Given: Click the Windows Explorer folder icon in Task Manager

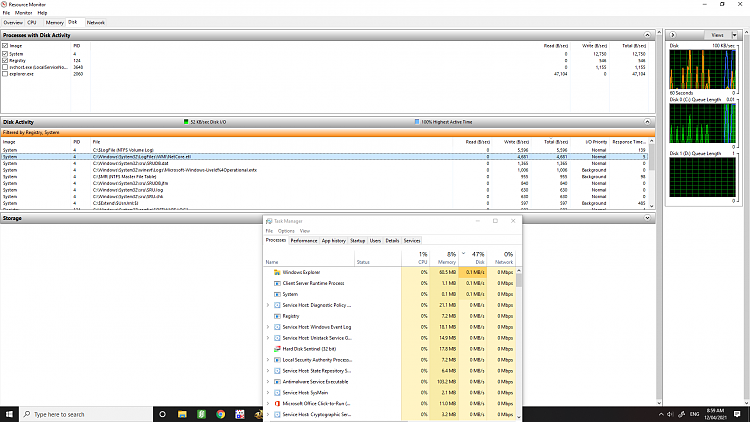Looking at the screenshot, I should (277, 272).
